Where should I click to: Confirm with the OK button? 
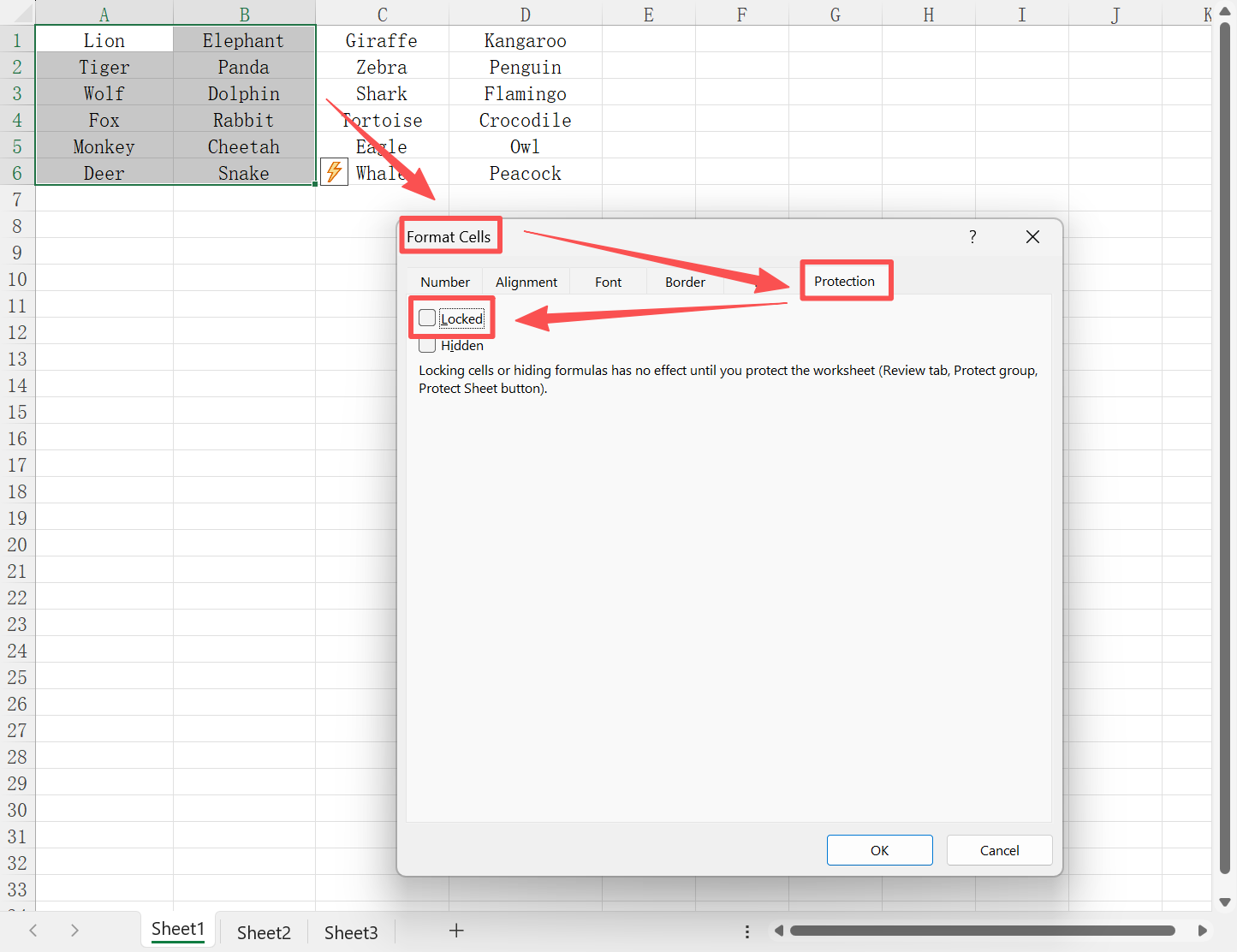(880, 850)
